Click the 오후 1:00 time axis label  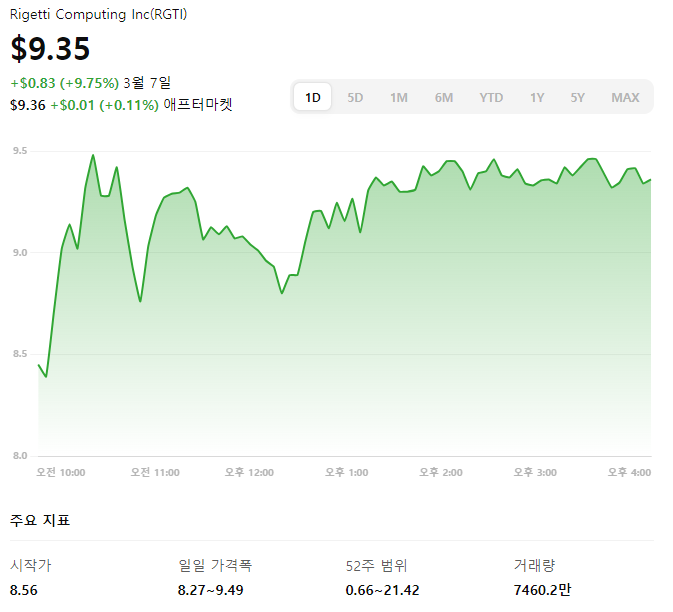(346, 473)
